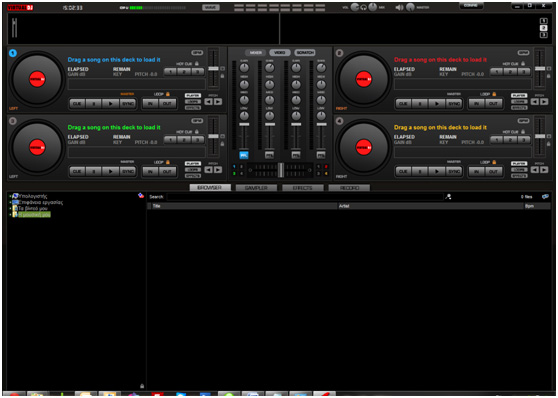This screenshot has width=558, height=398.
Task: Toggle the hot cue lock on deck 3
Action: [197, 132]
